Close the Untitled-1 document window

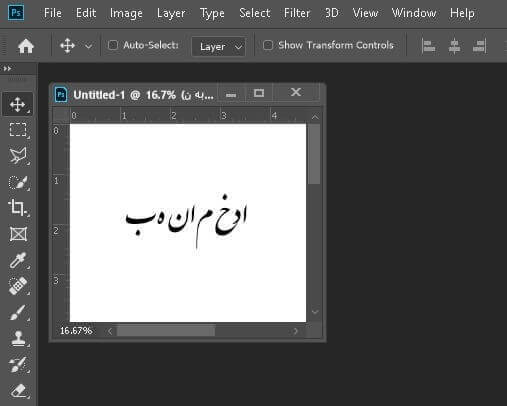pyautogui.click(x=296, y=92)
